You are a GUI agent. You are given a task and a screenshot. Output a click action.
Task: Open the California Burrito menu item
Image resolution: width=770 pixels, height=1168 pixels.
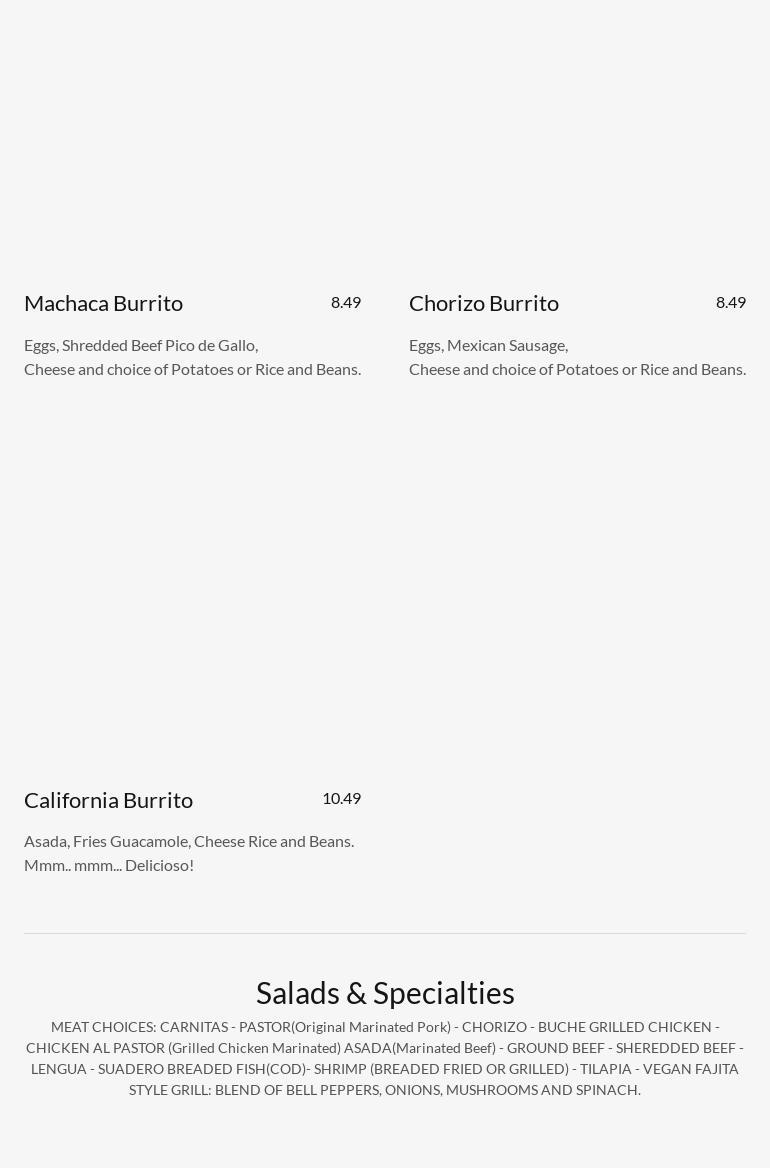point(109,800)
